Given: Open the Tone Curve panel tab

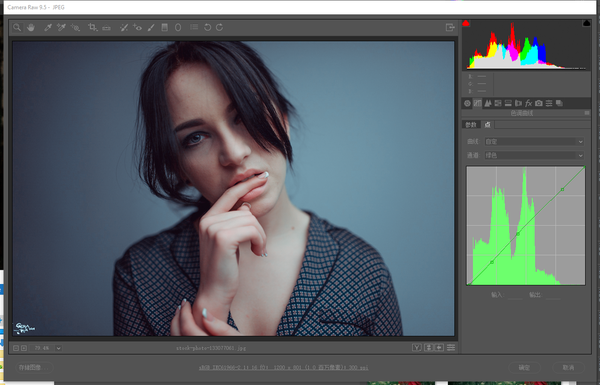Looking at the screenshot, I should click(x=478, y=103).
